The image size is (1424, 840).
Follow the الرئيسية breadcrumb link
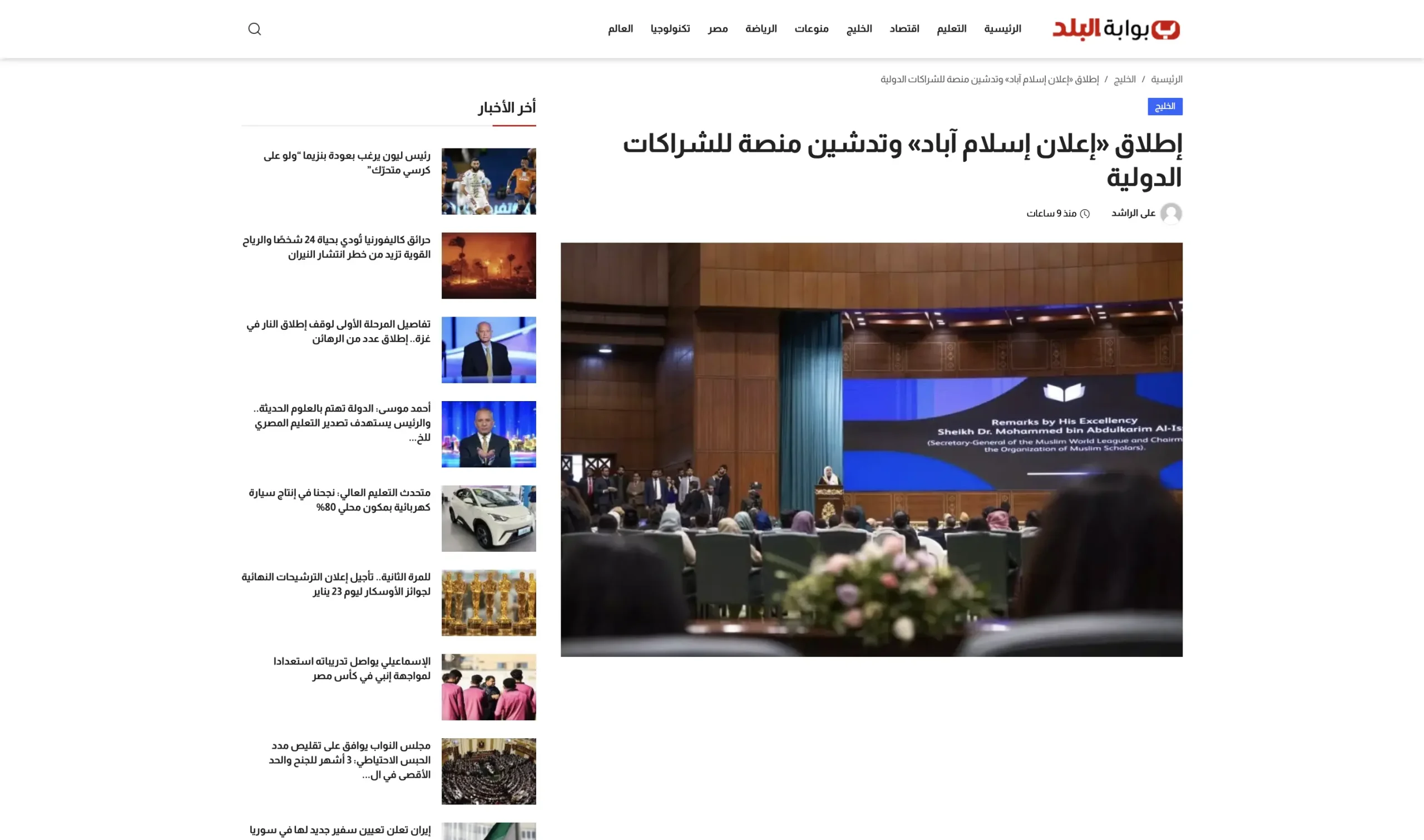click(1166, 79)
